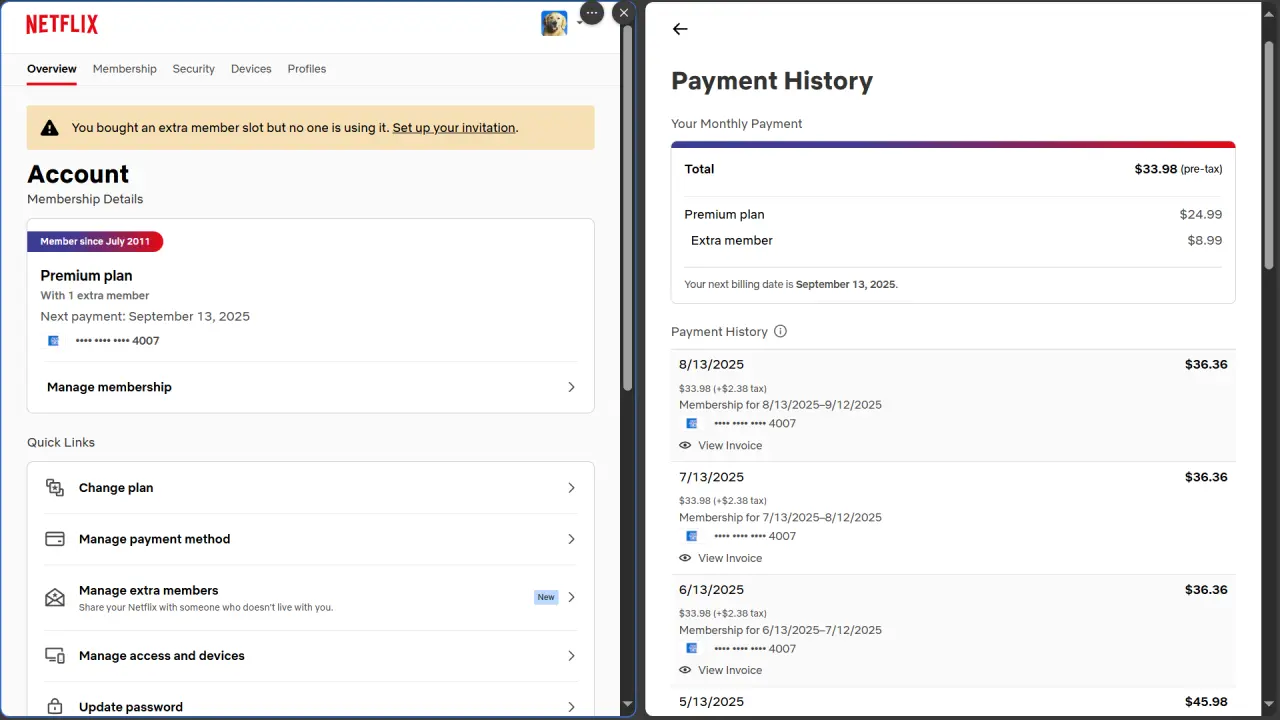Click the three-dots more options button
The image size is (1280, 720).
pos(592,13)
